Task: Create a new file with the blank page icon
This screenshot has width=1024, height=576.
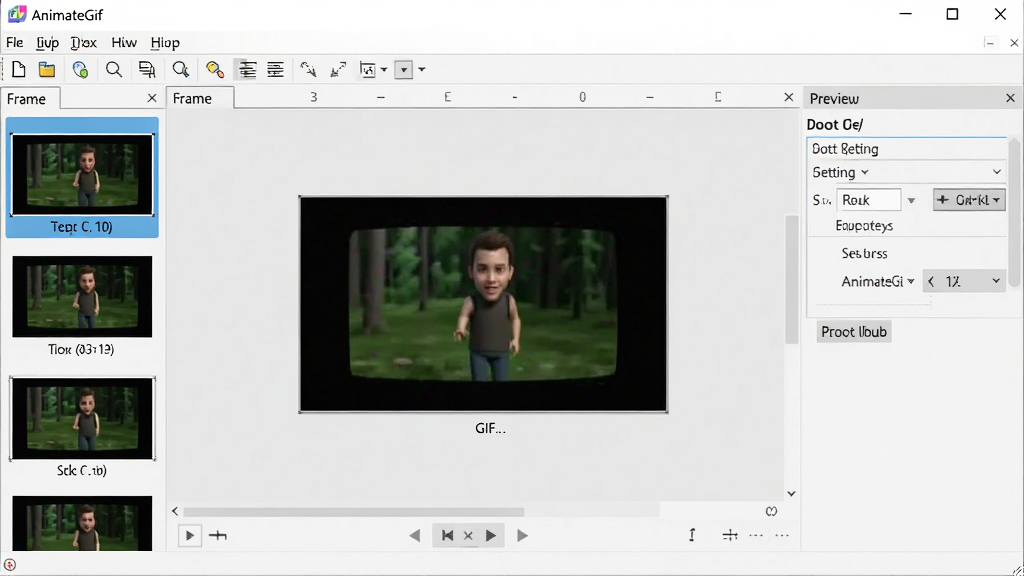Action: pos(18,69)
